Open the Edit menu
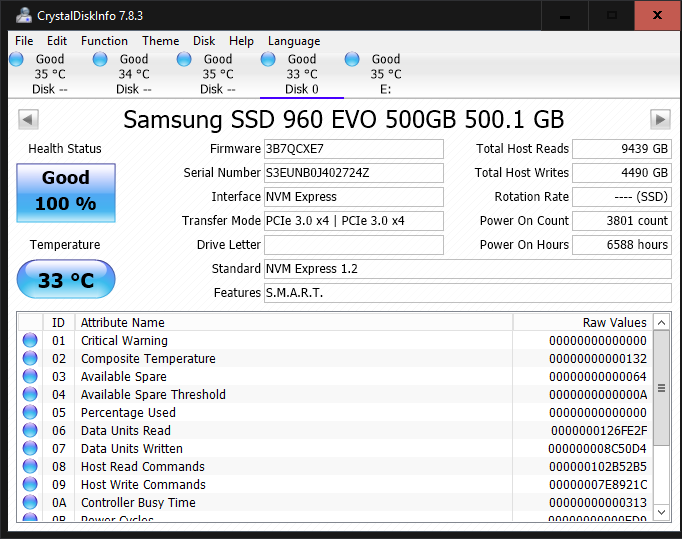 (x=57, y=41)
